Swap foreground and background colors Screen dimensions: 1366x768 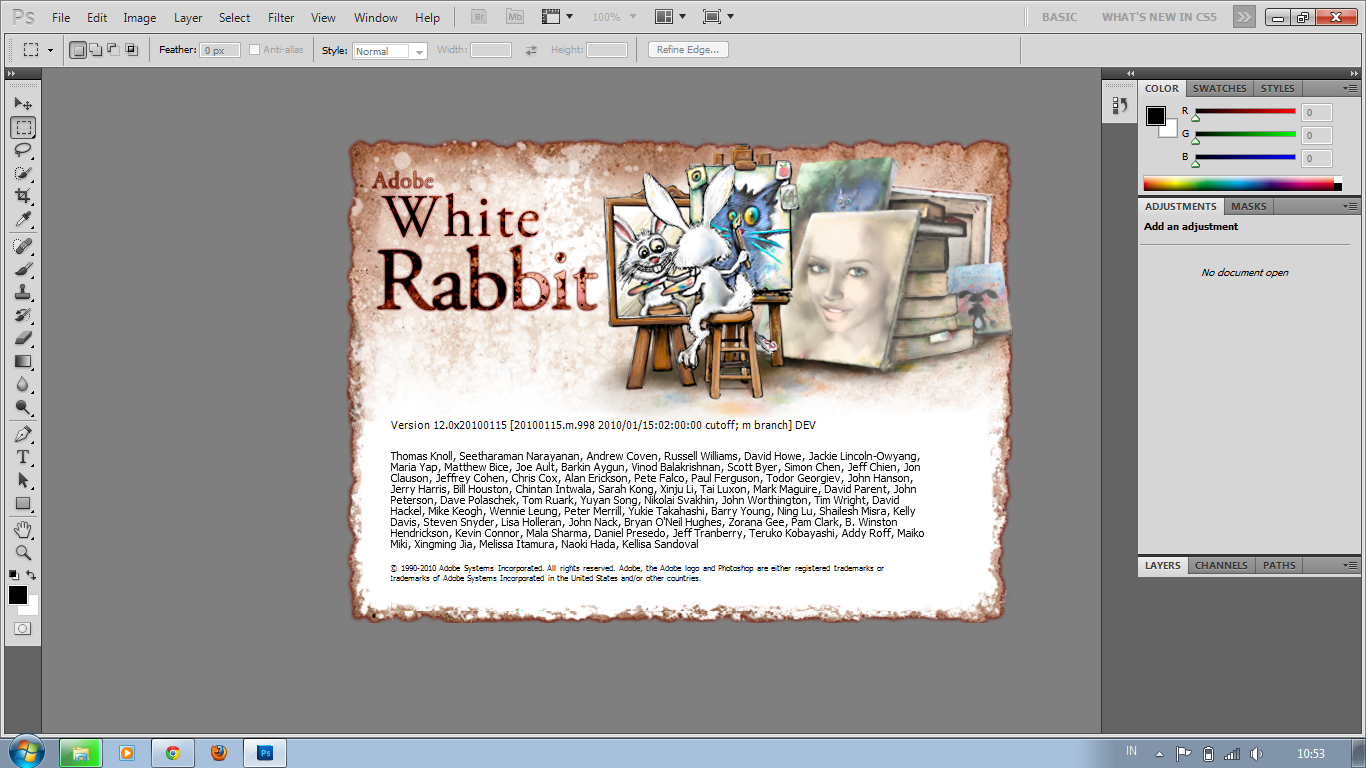[x=32, y=575]
